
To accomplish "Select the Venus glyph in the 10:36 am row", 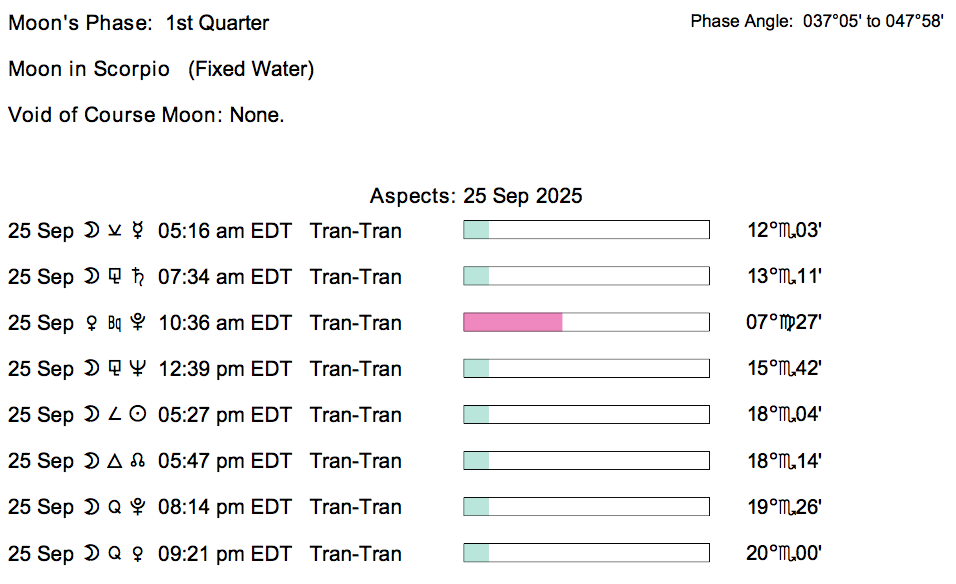I will [x=92, y=323].
